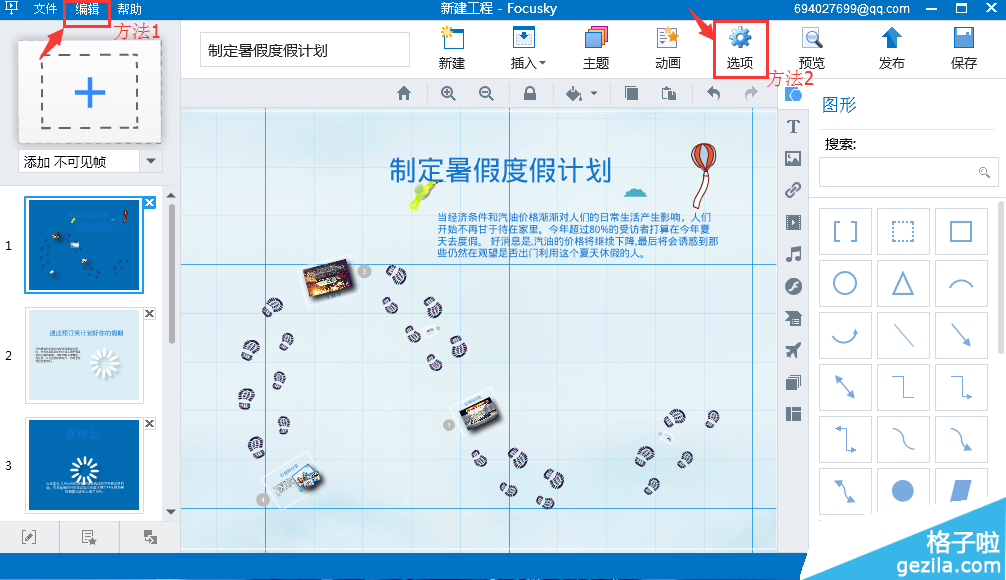Viewport: 1006px width, 580px height.
Task: Close slide 2 using its X button
Action: point(149,313)
